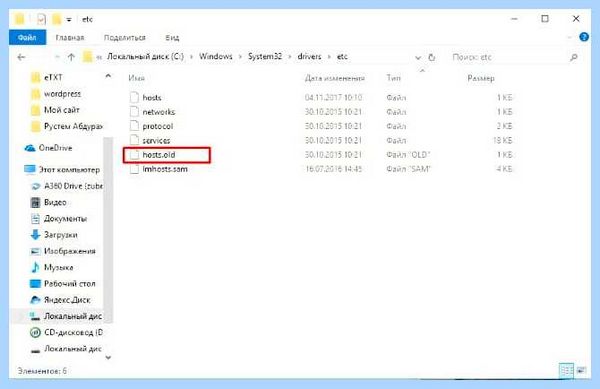The height and width of the screenshot is (389, 600).
Task: Select type cell Файл "SAM"
Action: coord(408,169)
